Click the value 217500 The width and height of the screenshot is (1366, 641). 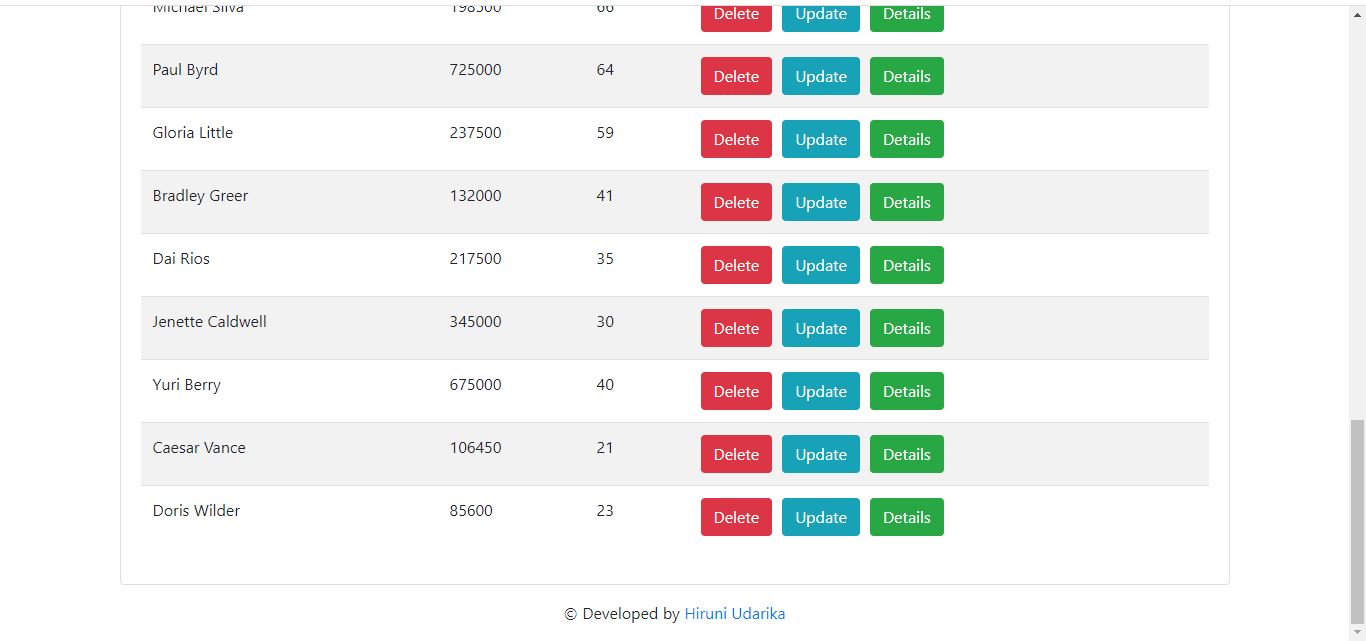click(476, 259)
